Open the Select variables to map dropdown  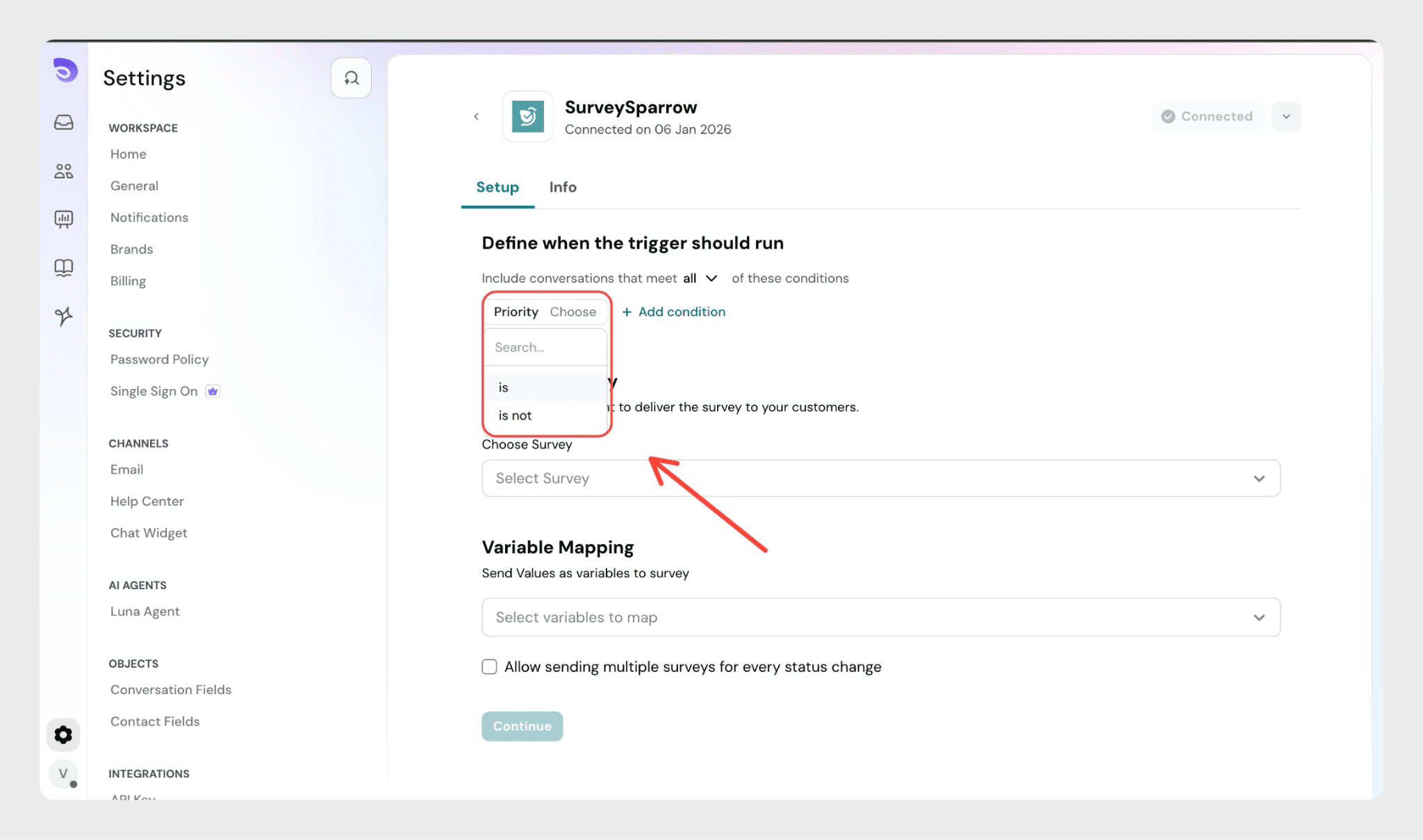coord(880,617)
